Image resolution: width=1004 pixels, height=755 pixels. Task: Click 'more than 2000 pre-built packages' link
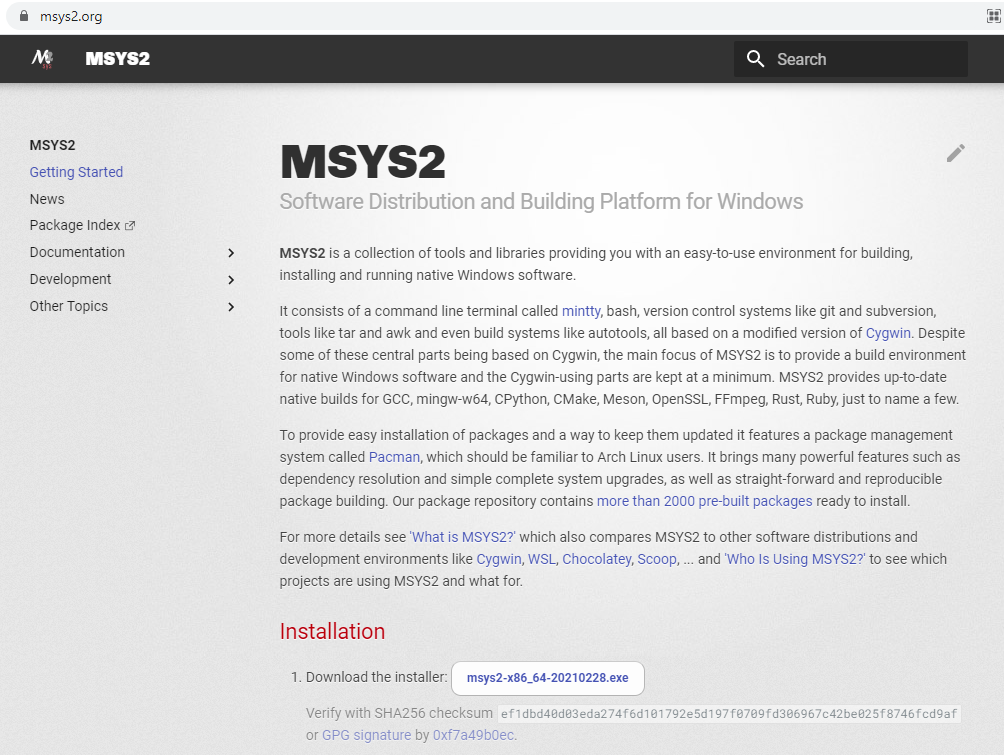coord(704,501)
